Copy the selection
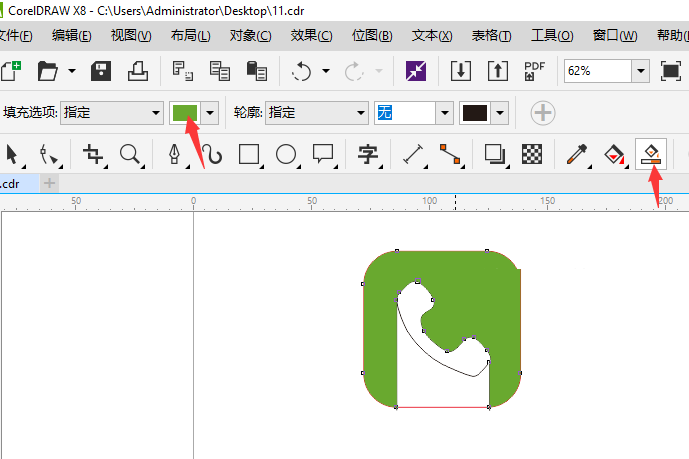 [x=220, y=71]
